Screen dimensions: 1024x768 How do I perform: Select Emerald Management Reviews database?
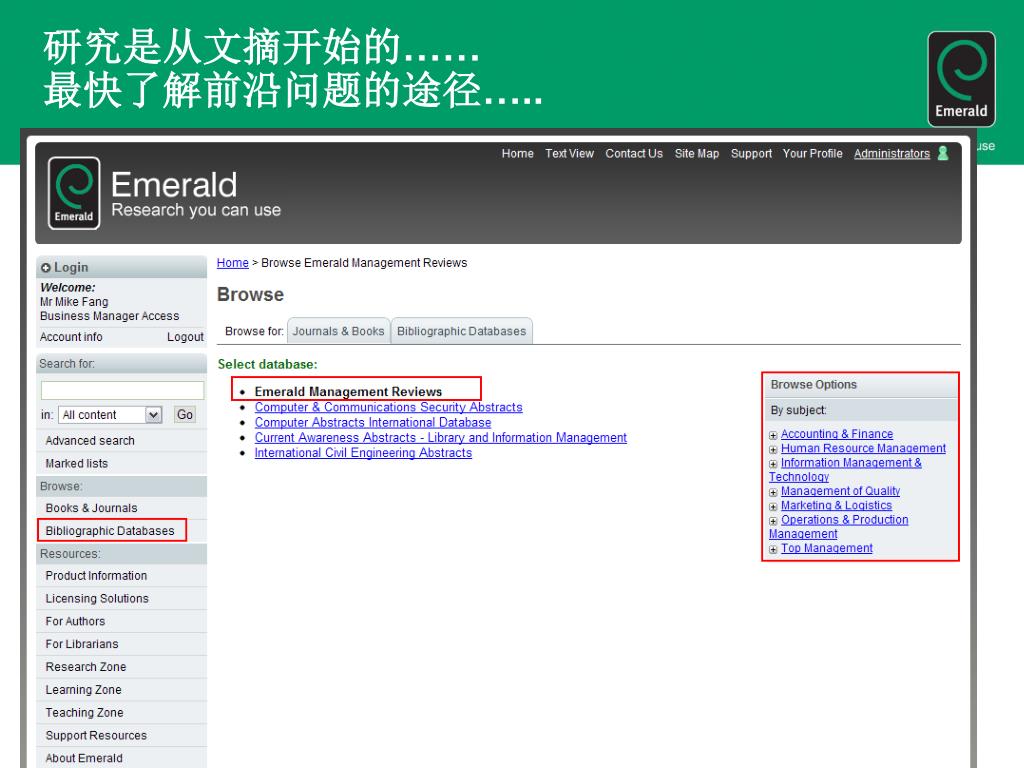(348, 391)
